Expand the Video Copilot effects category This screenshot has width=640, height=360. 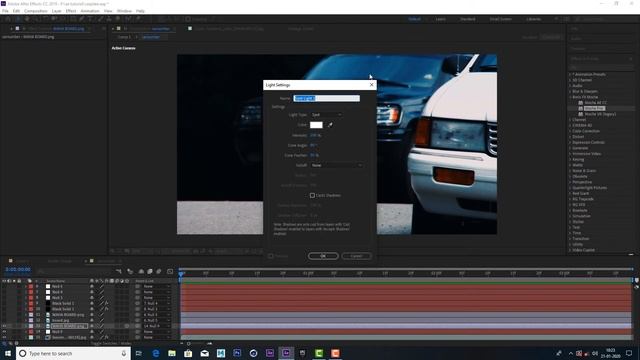[x=570, y=250]
